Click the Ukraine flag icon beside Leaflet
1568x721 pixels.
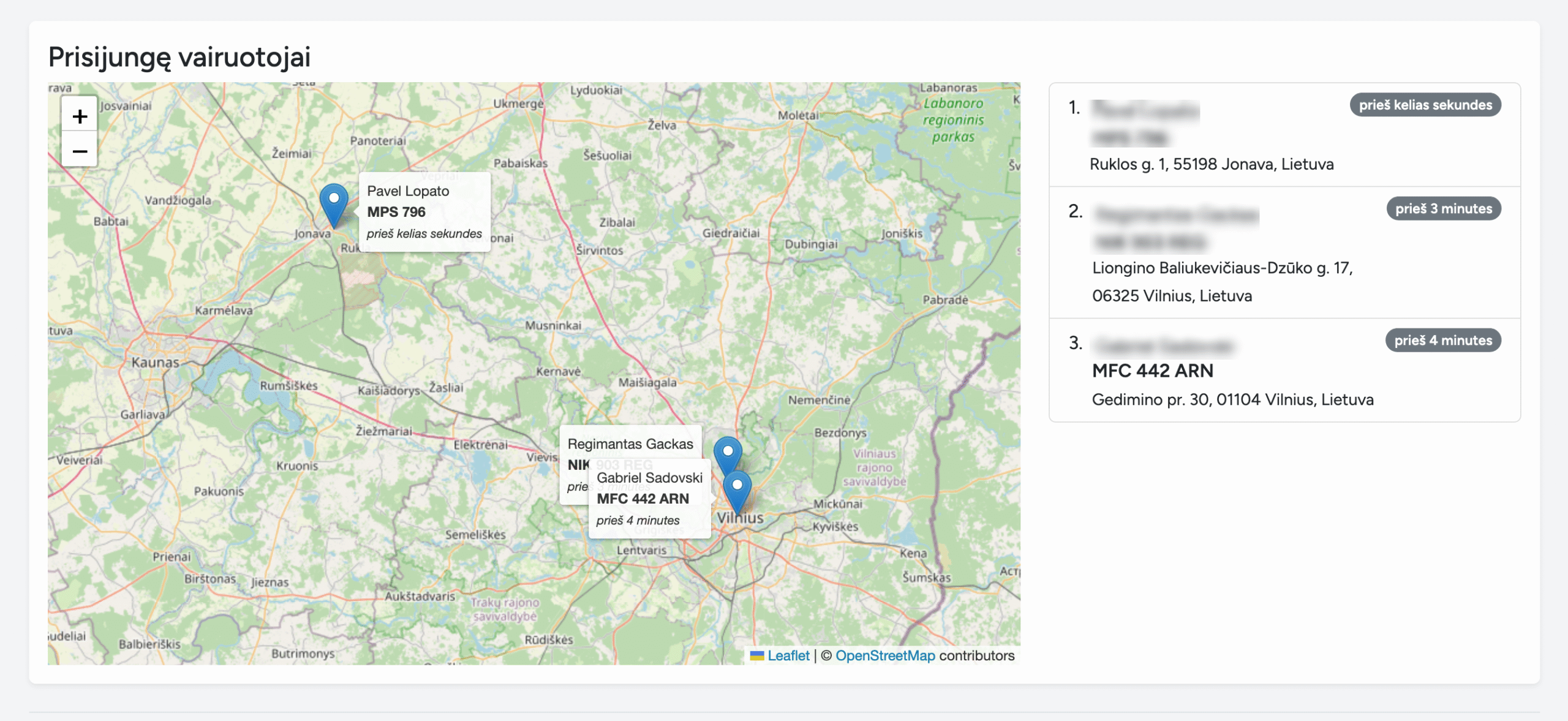(757, 655)
